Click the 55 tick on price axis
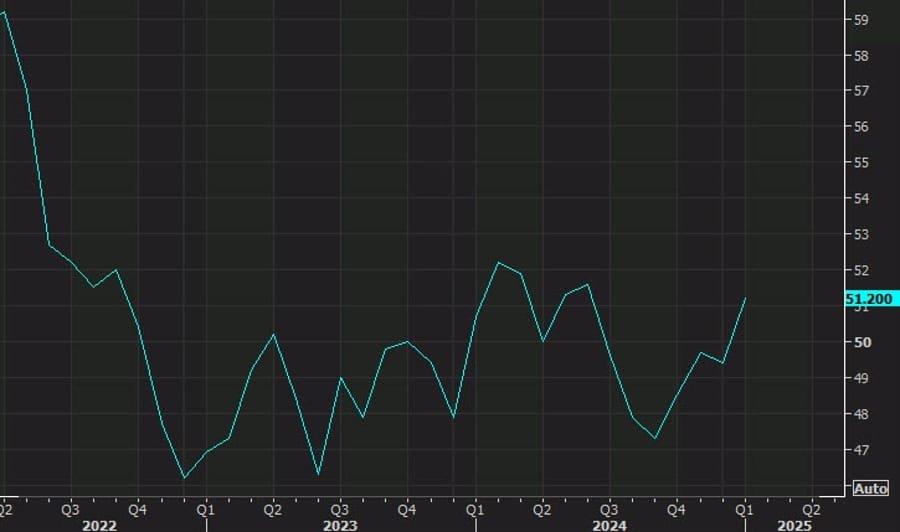This screenshot has width=900, height=532. coord(861,162)
